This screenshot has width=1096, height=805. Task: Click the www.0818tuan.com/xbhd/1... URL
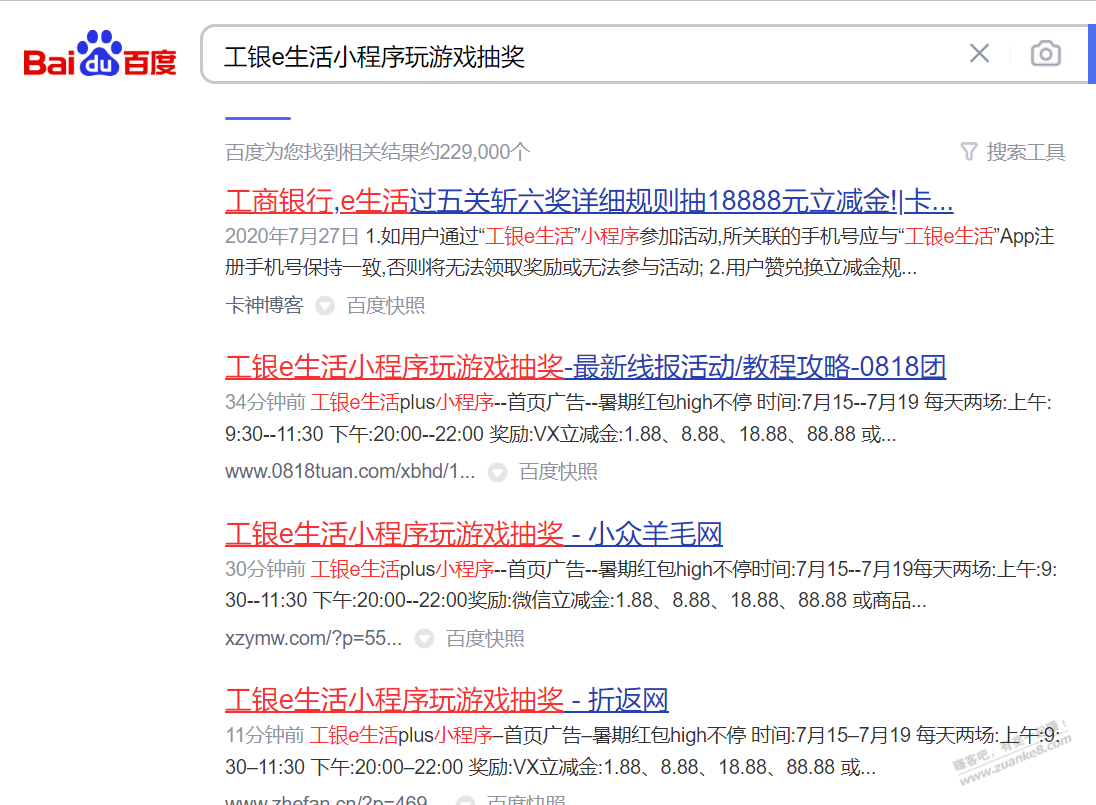349,472
